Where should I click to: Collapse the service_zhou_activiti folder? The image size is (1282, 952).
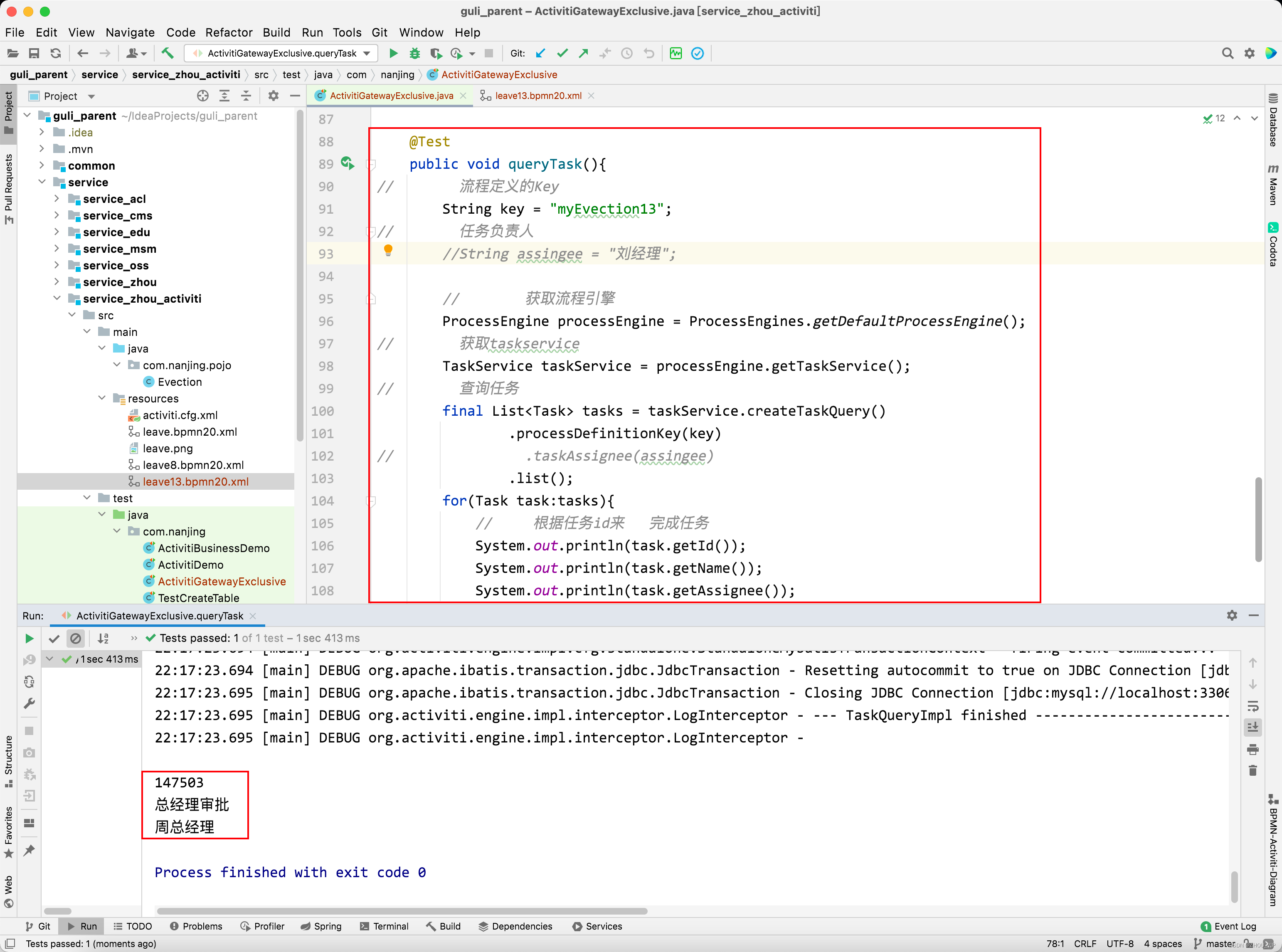[57, 298]
